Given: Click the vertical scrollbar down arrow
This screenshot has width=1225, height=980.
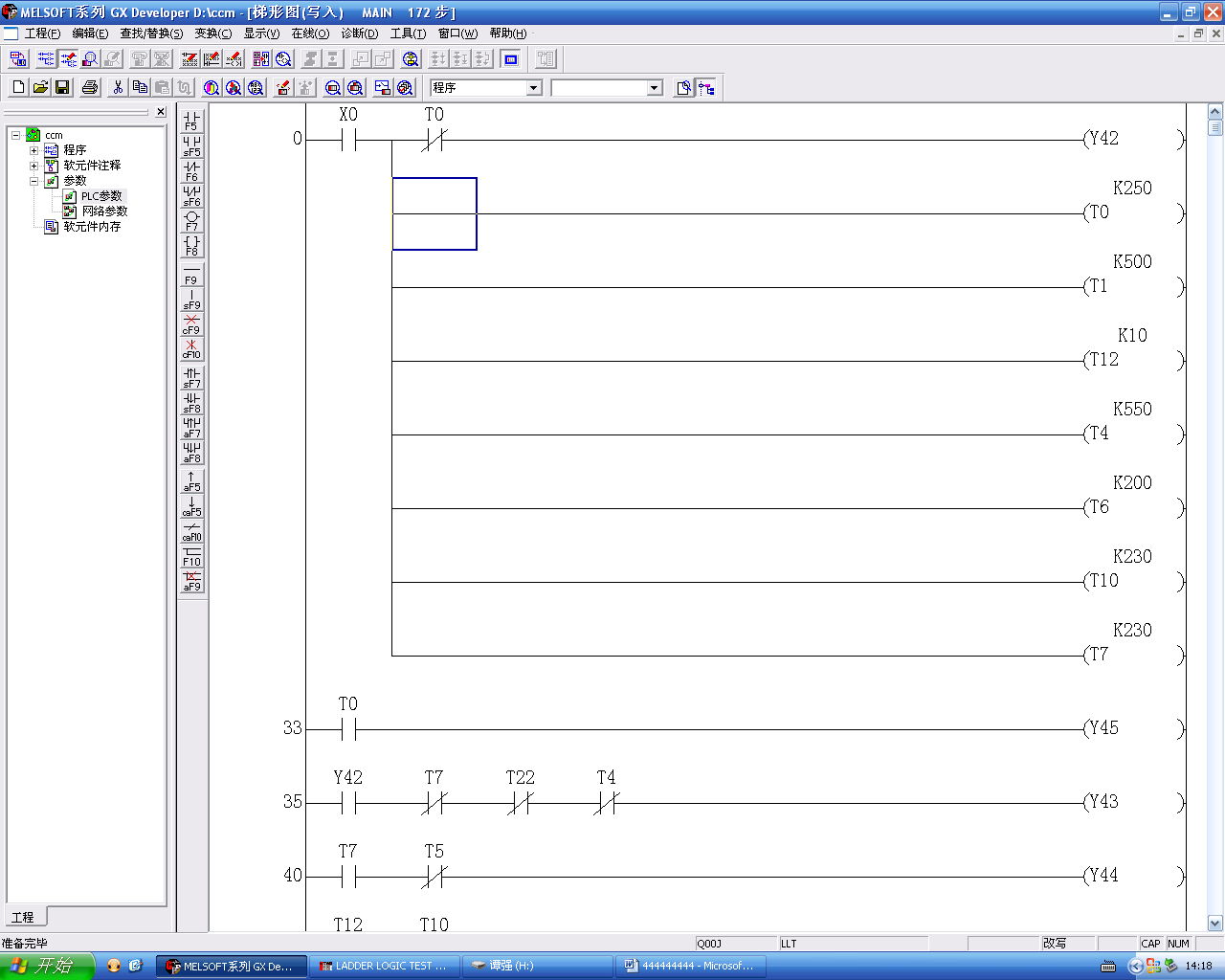Looking at the screenshot, I should (1215, 924).
